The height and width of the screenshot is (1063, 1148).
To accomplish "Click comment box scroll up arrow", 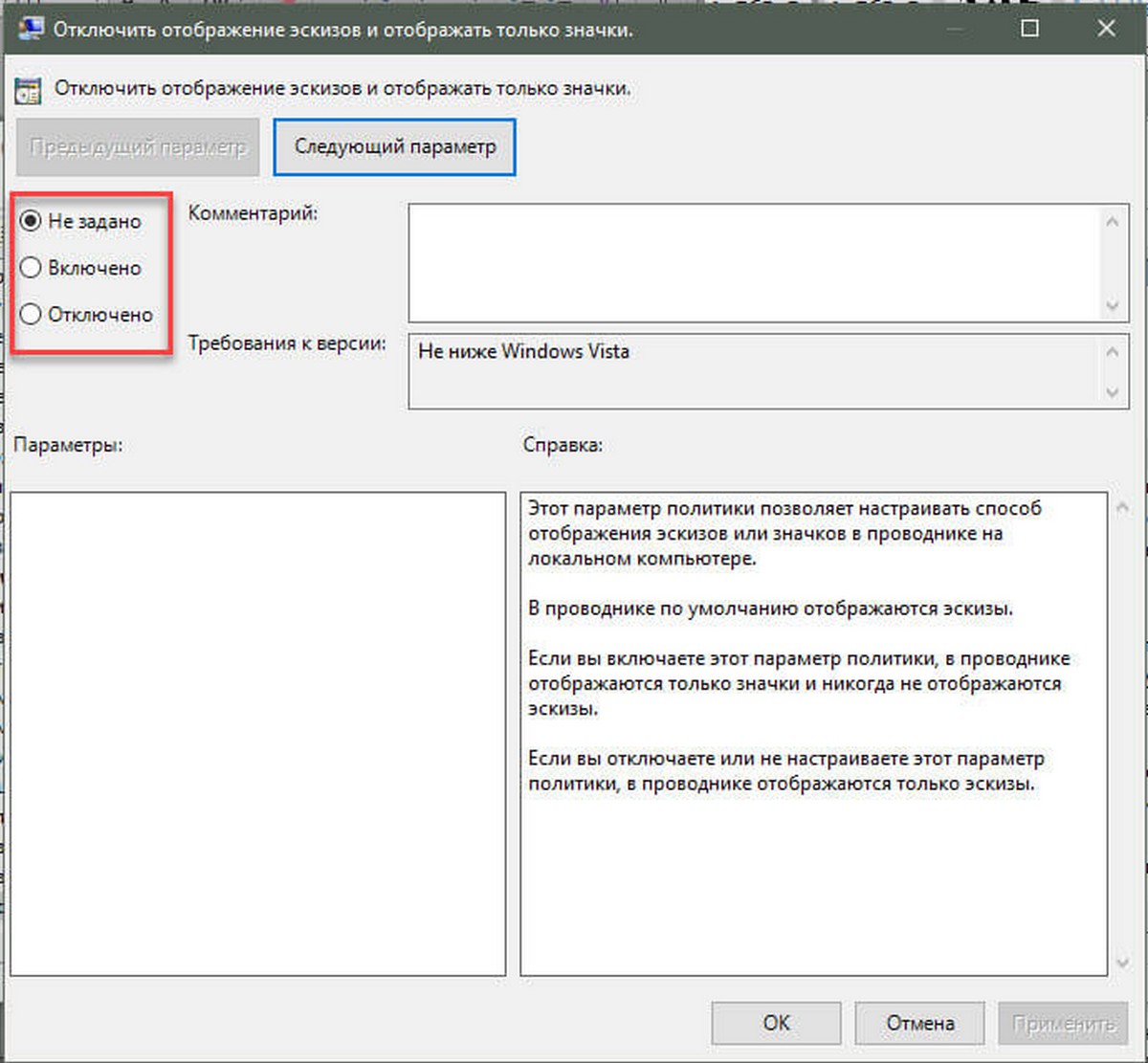I will click(x=1112, y=221).
